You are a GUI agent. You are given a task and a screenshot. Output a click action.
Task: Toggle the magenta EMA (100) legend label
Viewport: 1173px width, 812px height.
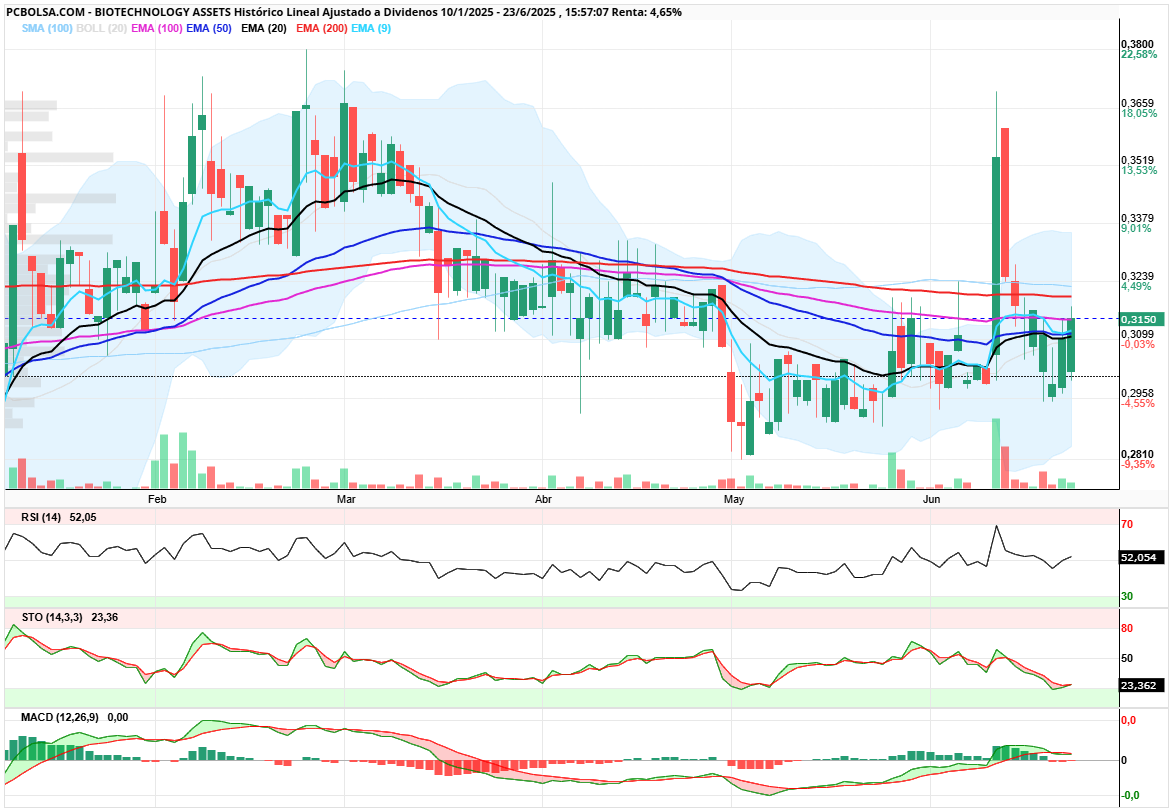pyautogui.click(x=156, y=28)
